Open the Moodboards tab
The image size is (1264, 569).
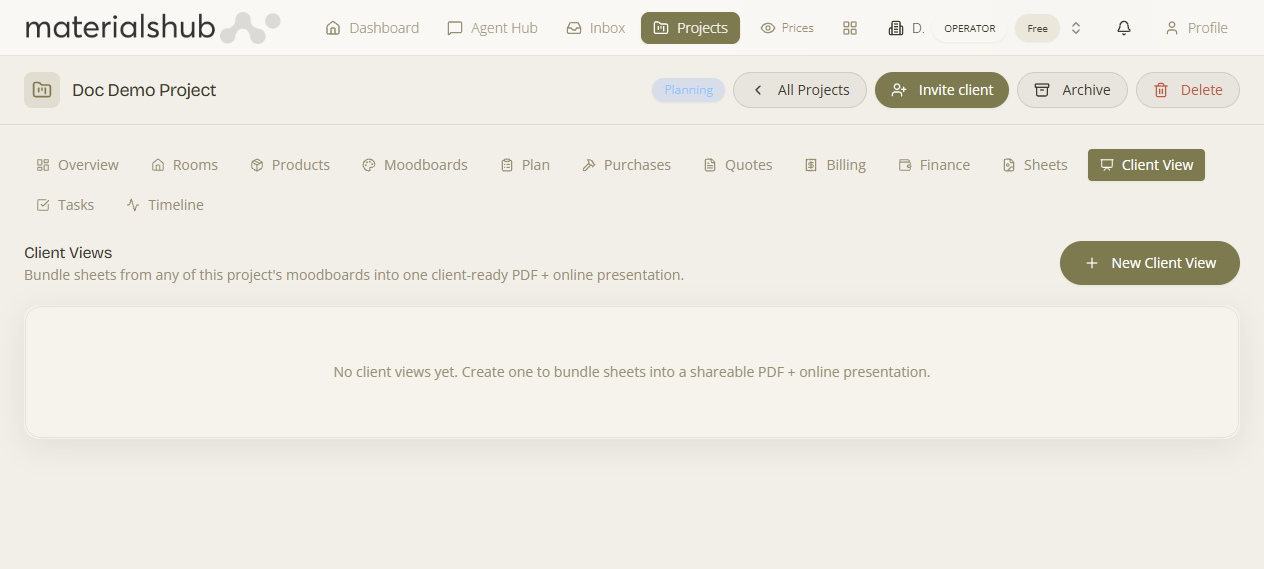pos(414,165)
